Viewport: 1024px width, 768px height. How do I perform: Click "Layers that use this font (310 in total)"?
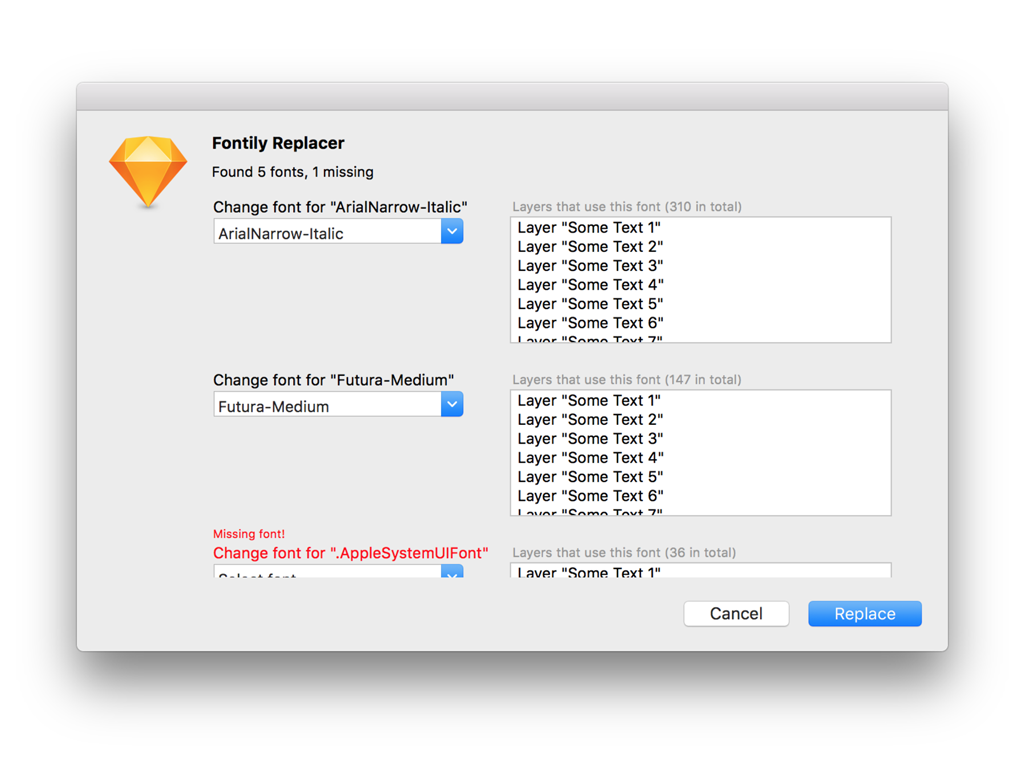[627, 207]
